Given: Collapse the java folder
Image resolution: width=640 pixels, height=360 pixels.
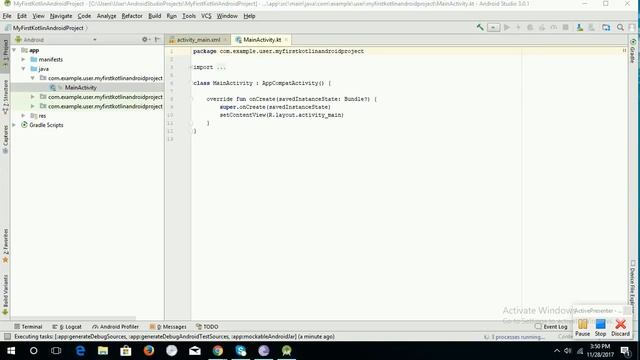Looking at the screenshot, I should pos(23,69).
